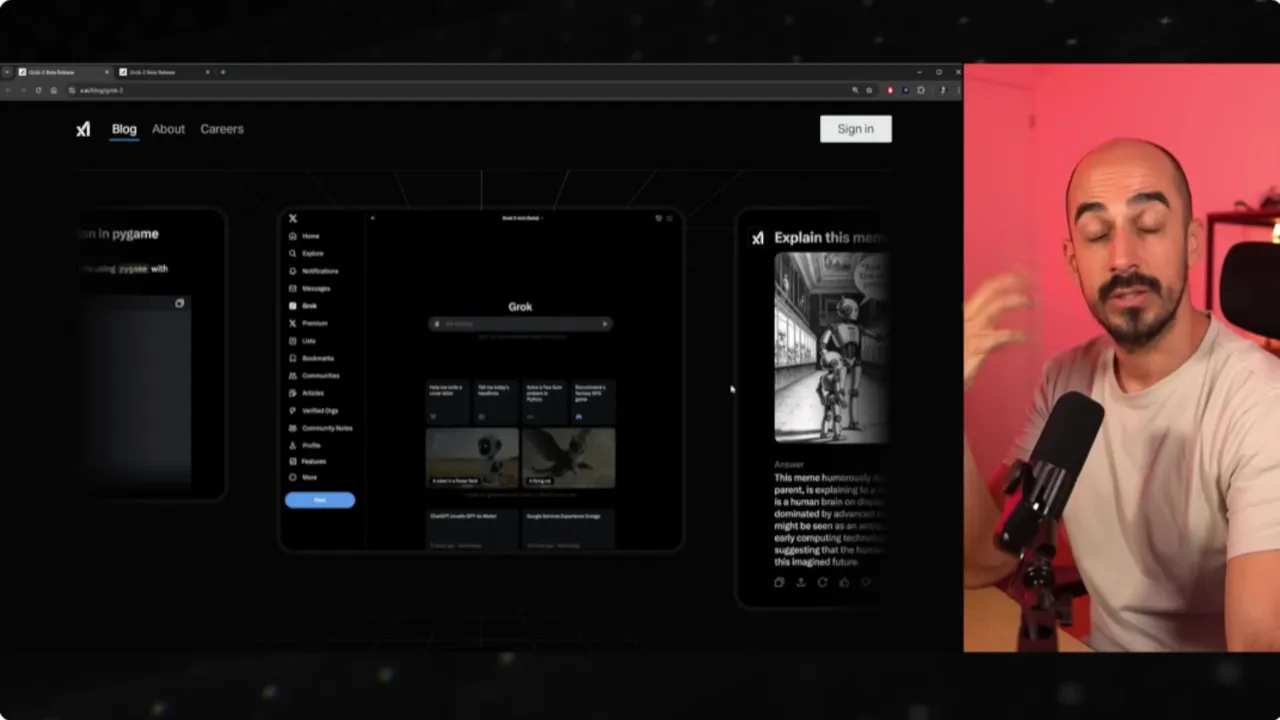Image resolution: width=1280 pixels, height=720 pixels.
Task: Open Community Notes in the X sidebar
Action: [x=320, y=428]
